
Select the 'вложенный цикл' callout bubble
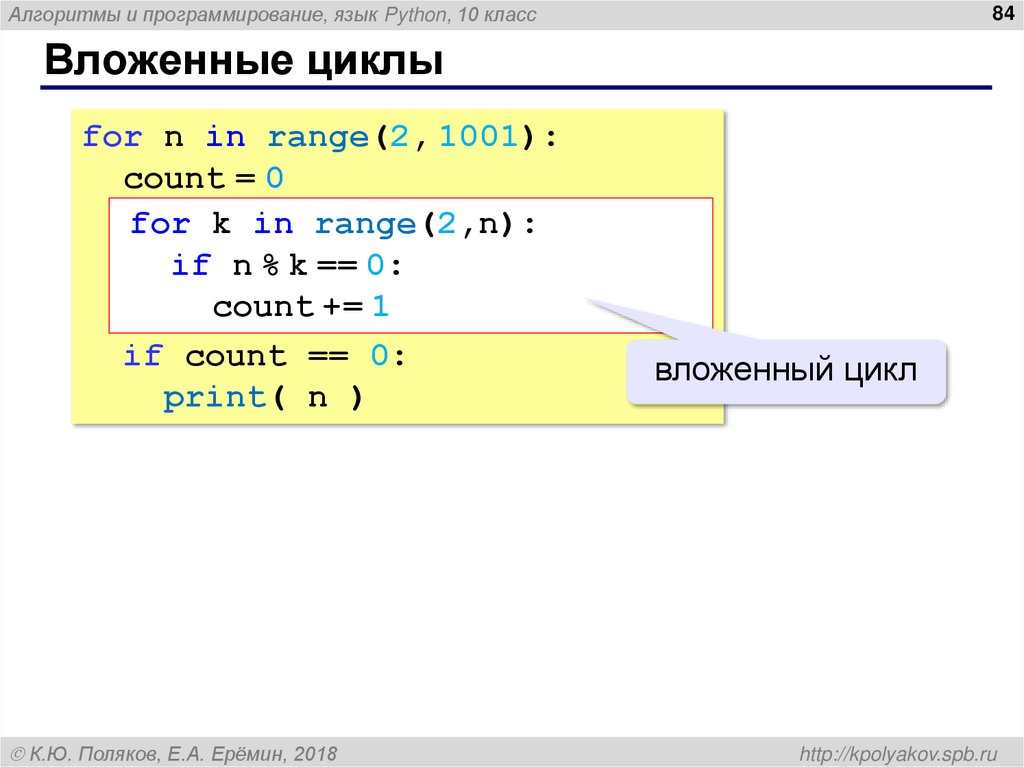coord(786,370)
